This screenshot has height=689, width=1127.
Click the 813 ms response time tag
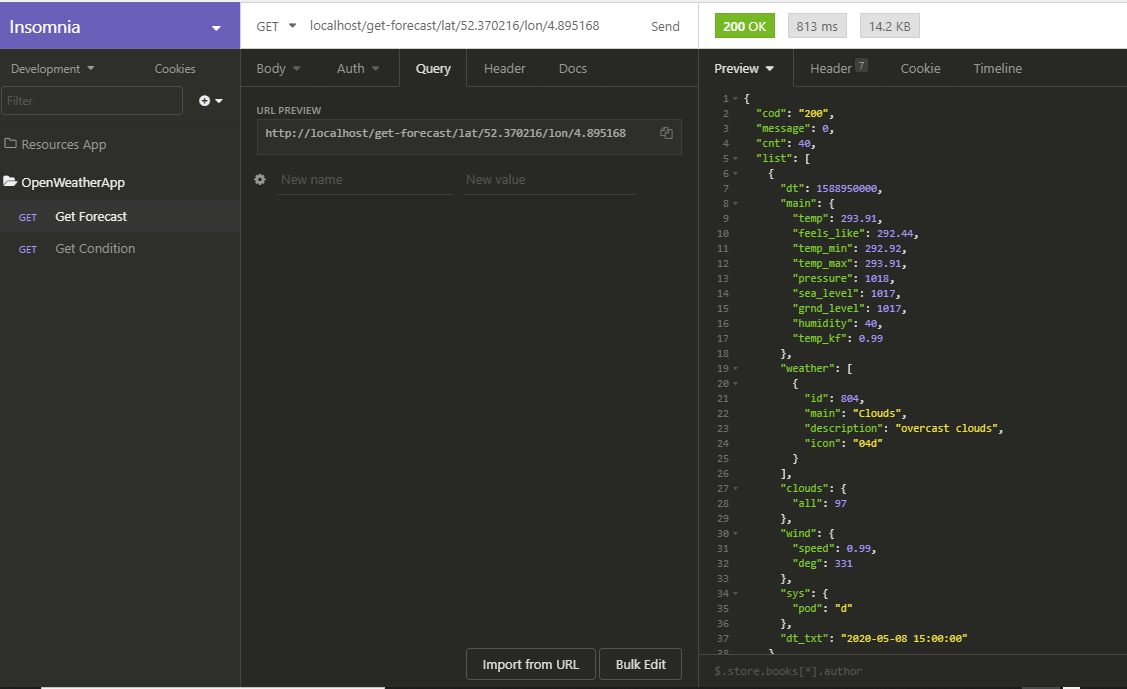pos(817,26)
